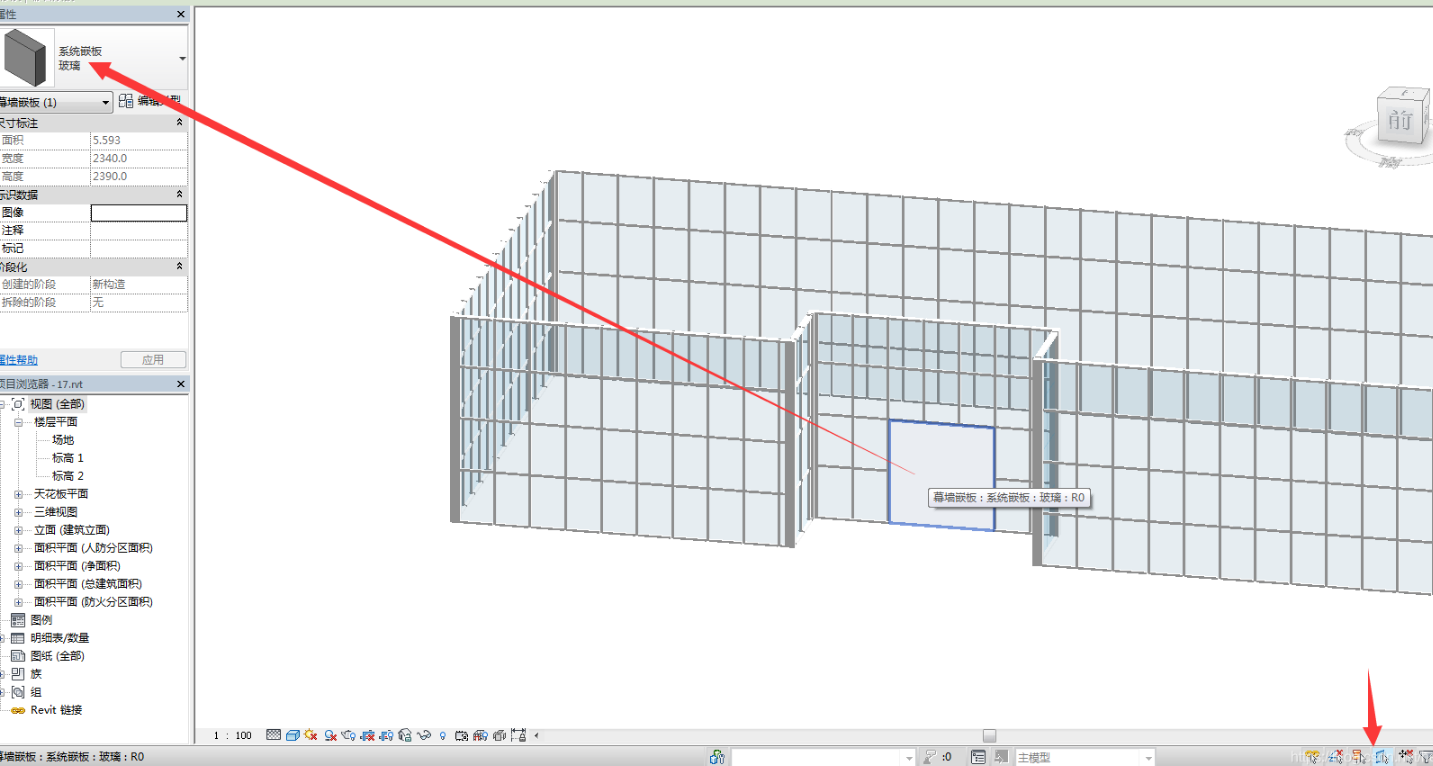This screenshot has height=766, width=1433.
Task: Toggle the Sun Path off icon
Action: point(312,735)
